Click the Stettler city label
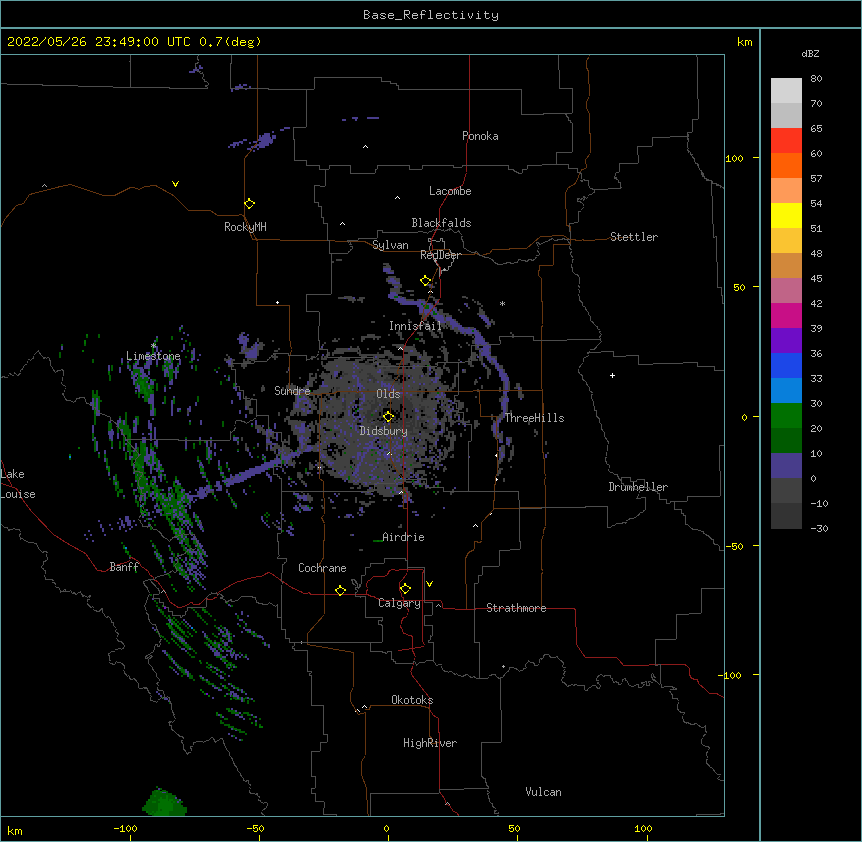Screen dimensions: 862x842 tap(634, 237)
